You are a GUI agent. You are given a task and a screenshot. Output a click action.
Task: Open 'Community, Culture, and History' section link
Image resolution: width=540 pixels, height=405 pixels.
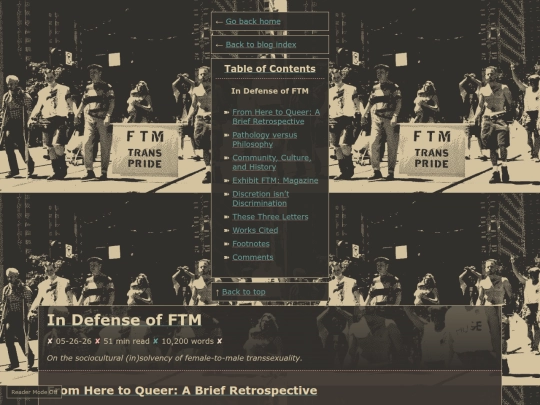[x=271, y=162]
